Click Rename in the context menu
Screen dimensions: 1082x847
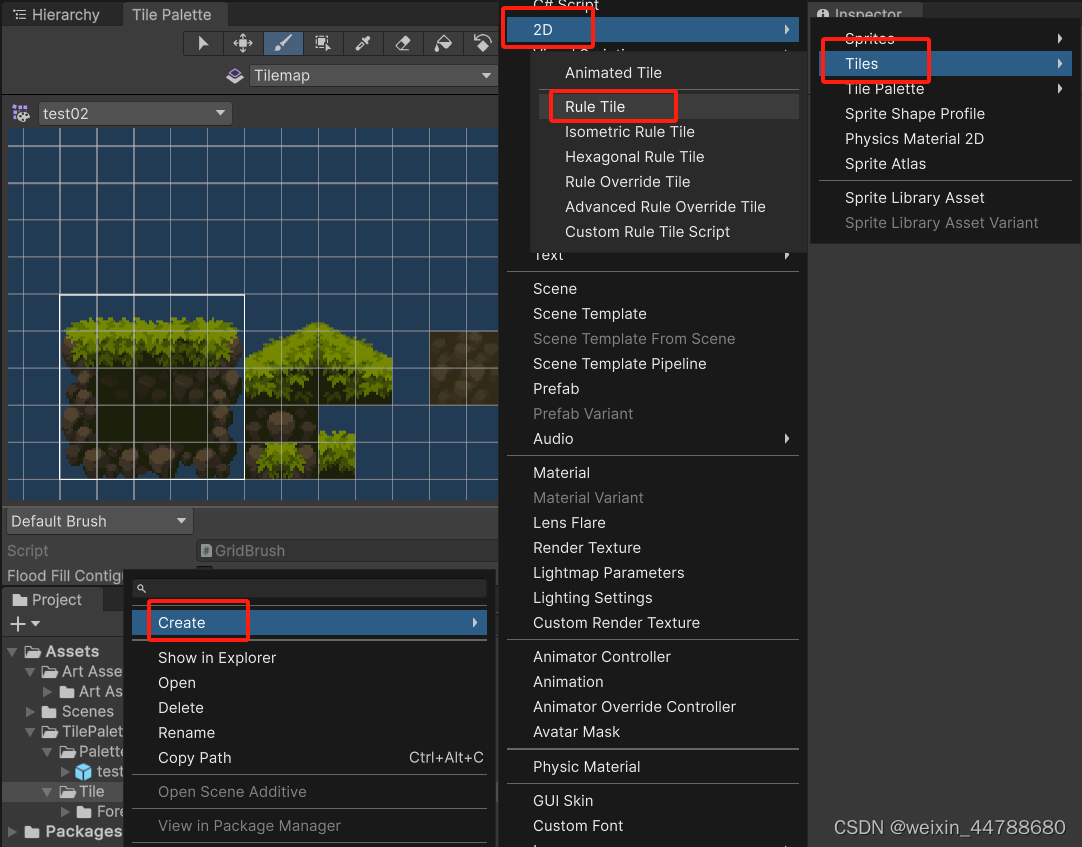pyautogui.click(x=181, y=732)
